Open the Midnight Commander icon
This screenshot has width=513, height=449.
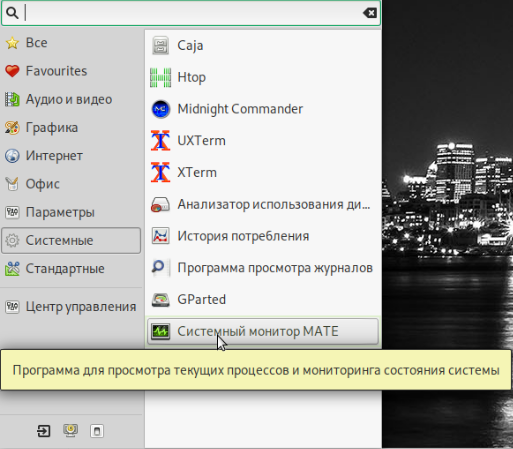161,109
